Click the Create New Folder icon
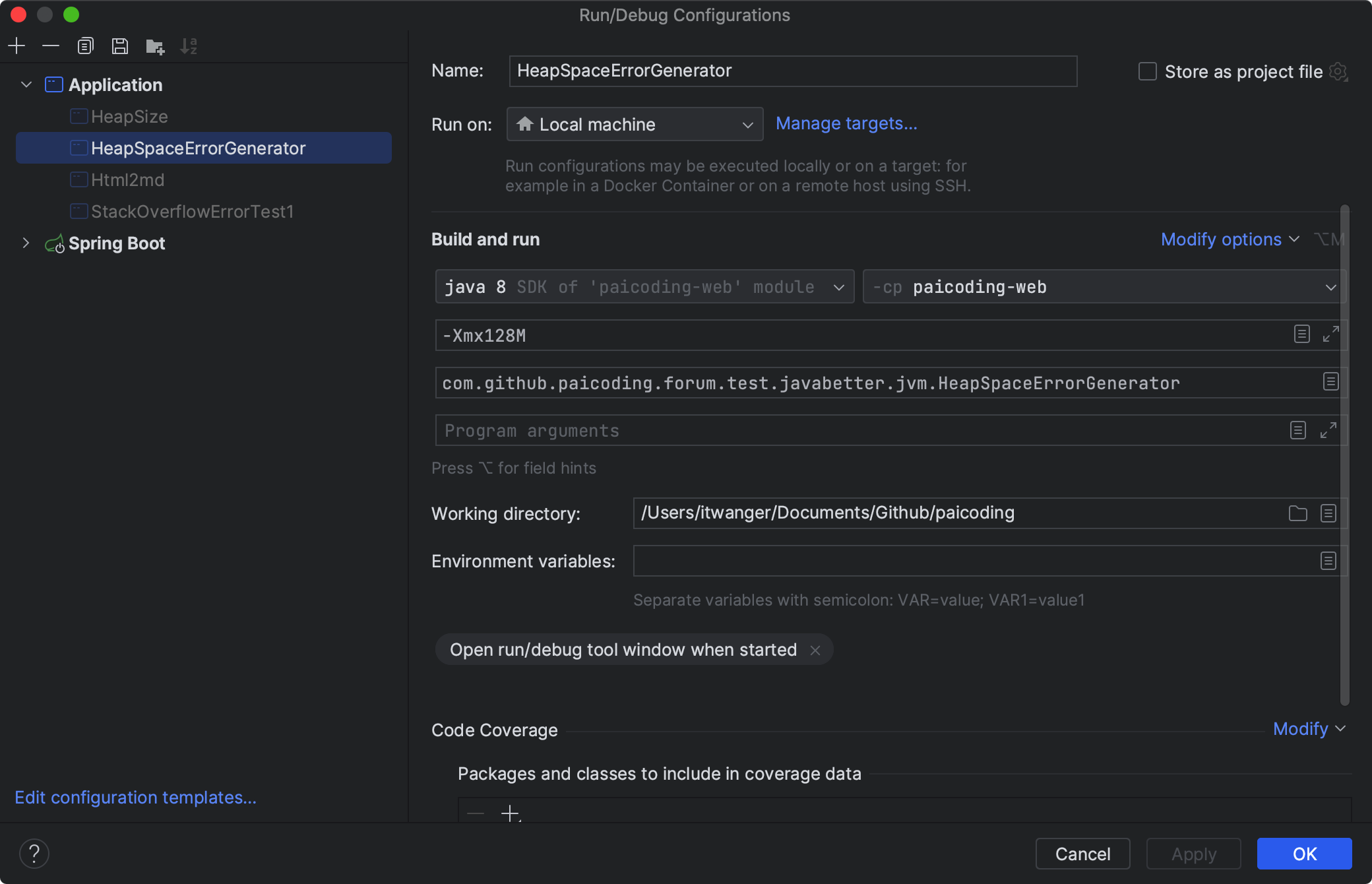Image resolution: width=1372 pixels, height=884 pixels. (x=155, y=46)
